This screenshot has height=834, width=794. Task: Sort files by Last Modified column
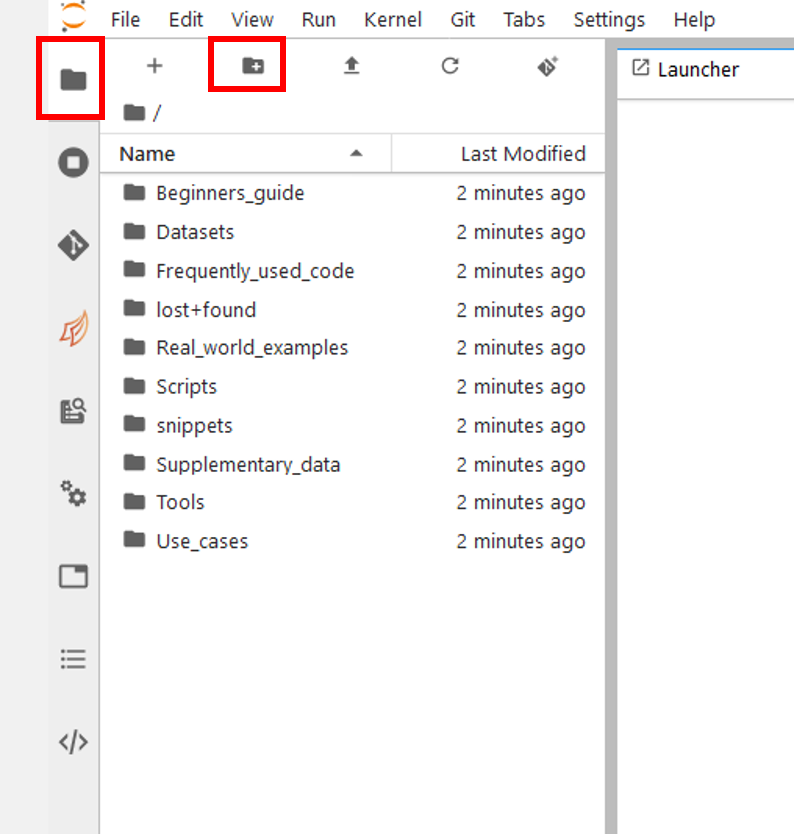pos(522,154)
